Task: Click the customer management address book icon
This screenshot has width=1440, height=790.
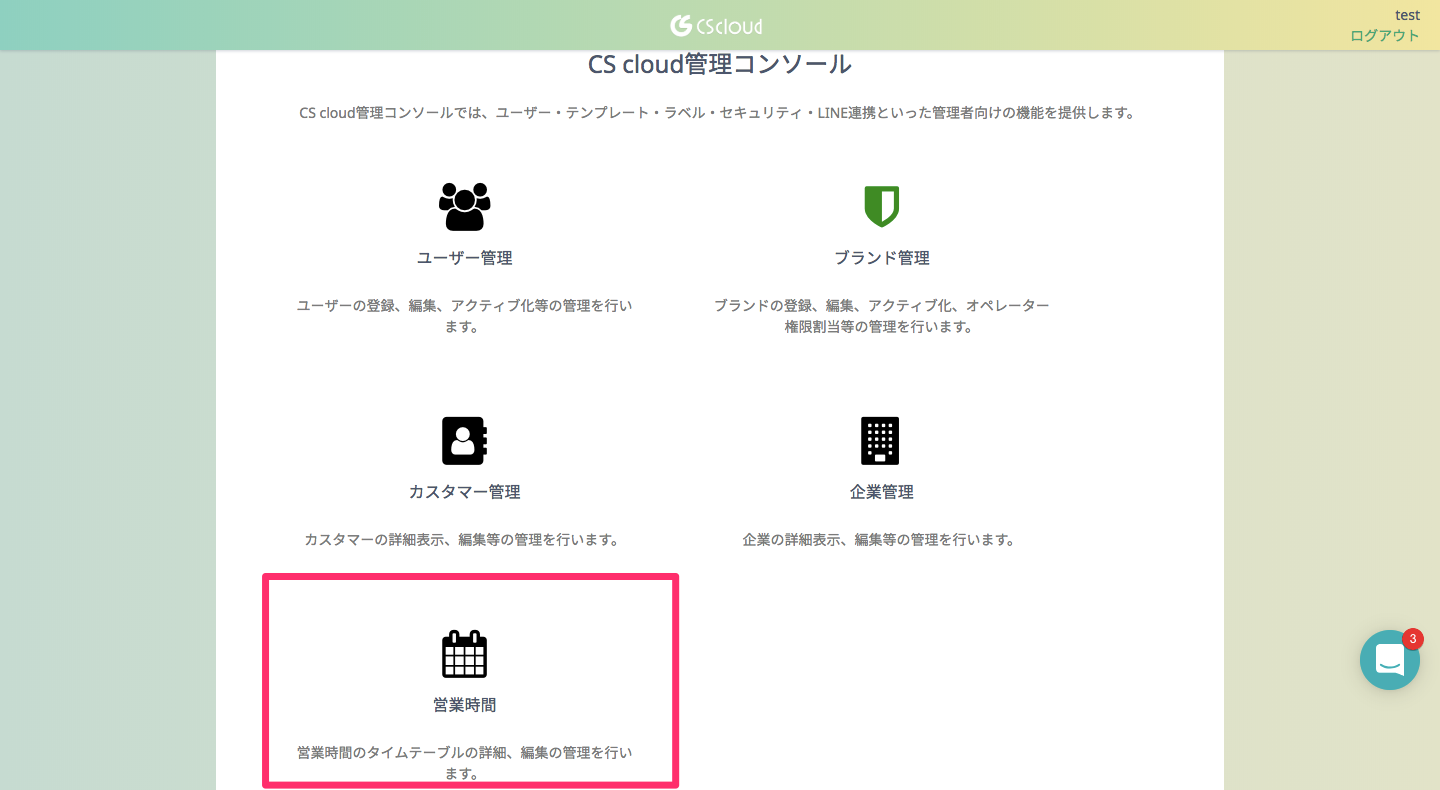Action: [465, 441]
